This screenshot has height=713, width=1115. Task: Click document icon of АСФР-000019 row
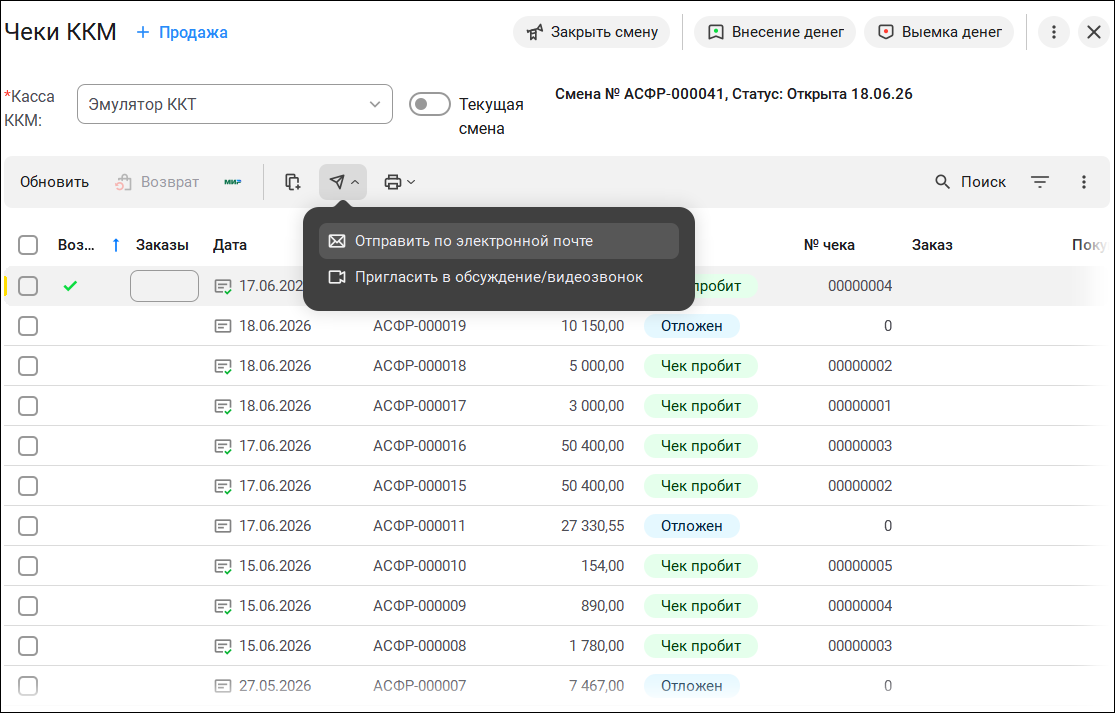click(223, 326)
